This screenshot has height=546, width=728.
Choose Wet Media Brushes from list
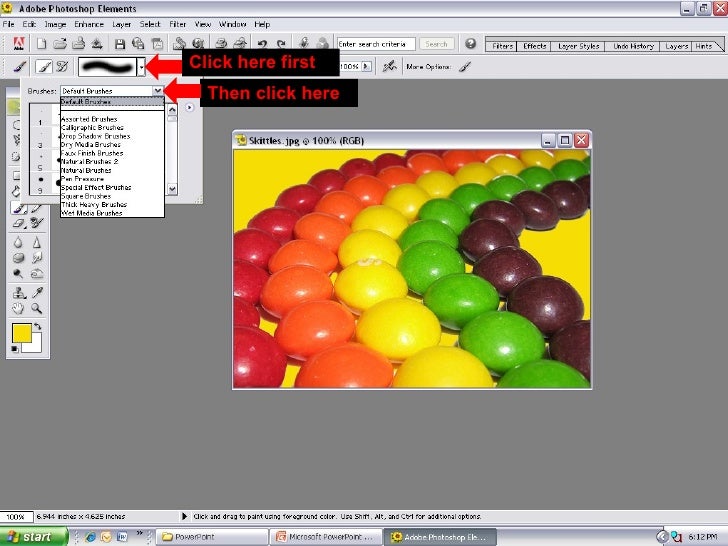pyautogui.click(x=92, y=213)
